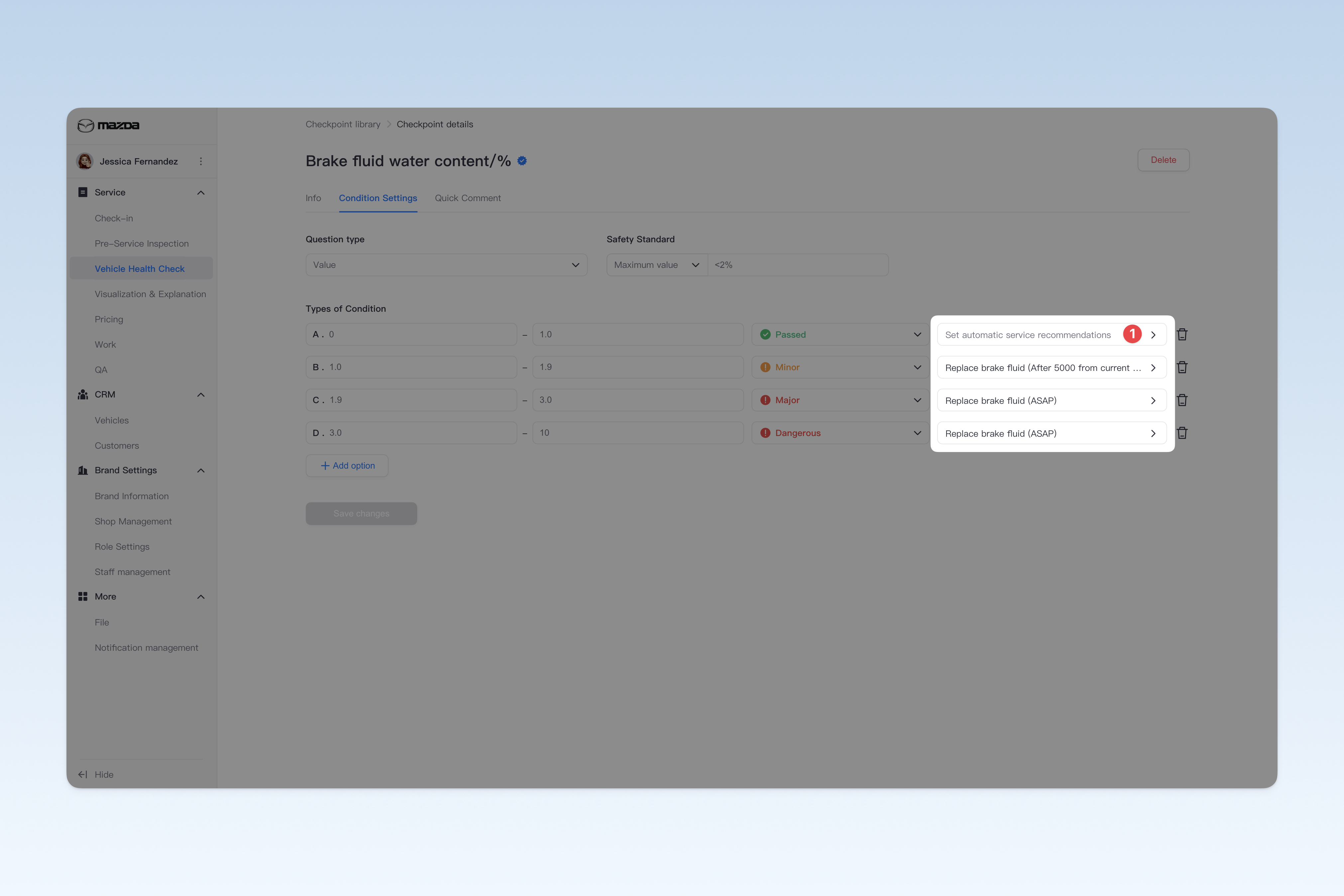Click the verified badge beside checkpoint title
This screenshot has width=1344, height=896.
click(x=522, y=161)
